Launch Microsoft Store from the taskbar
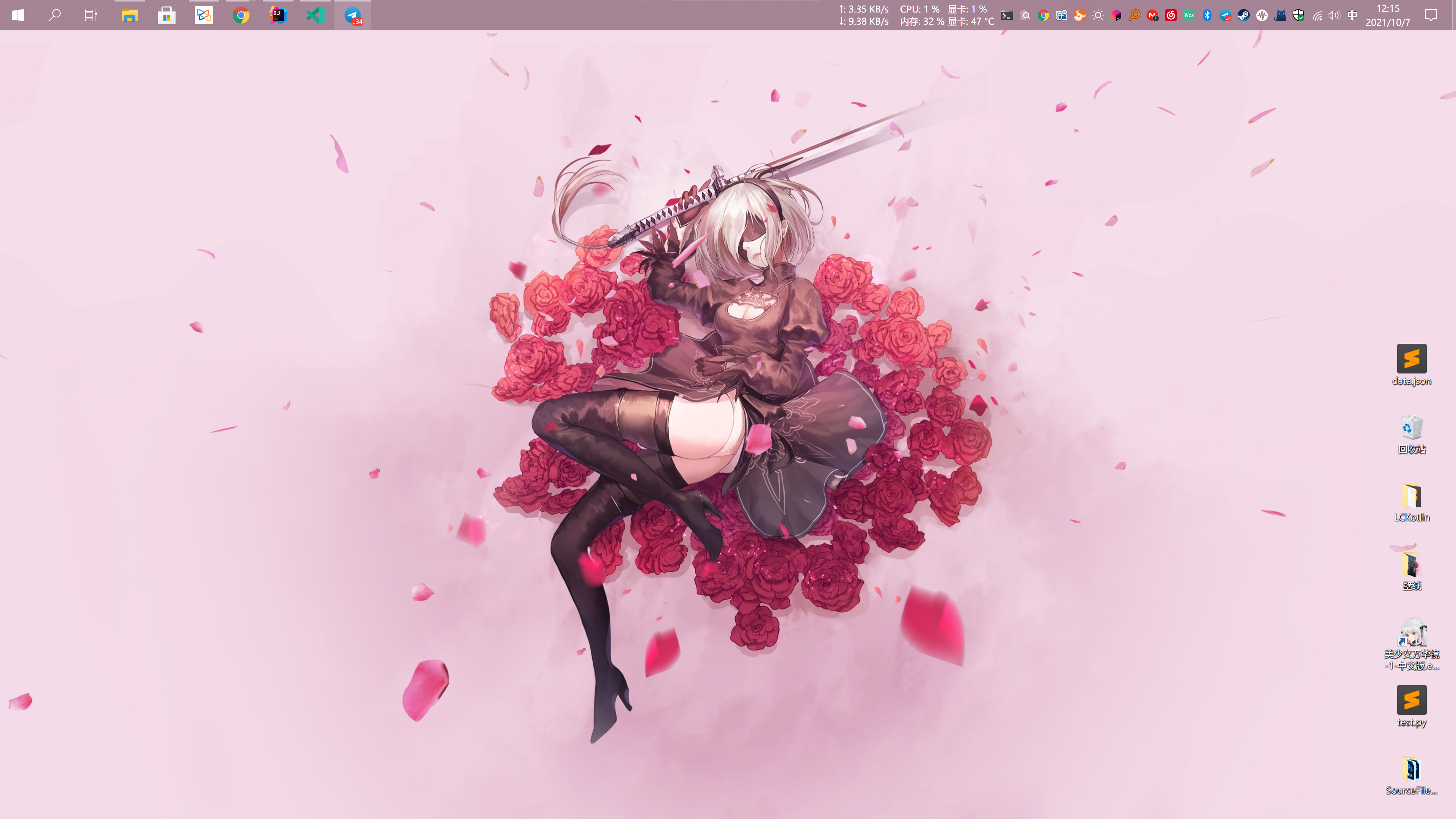 166,15
